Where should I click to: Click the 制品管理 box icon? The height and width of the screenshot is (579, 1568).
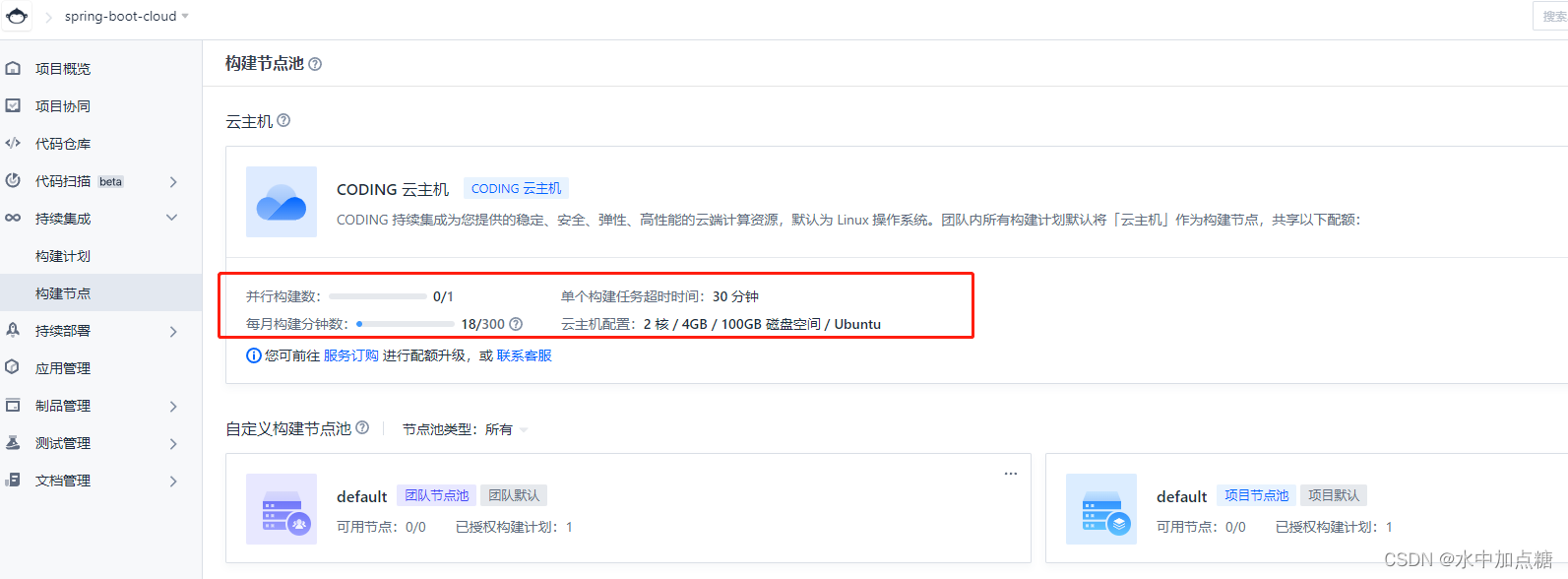click(x=13, y=405)
